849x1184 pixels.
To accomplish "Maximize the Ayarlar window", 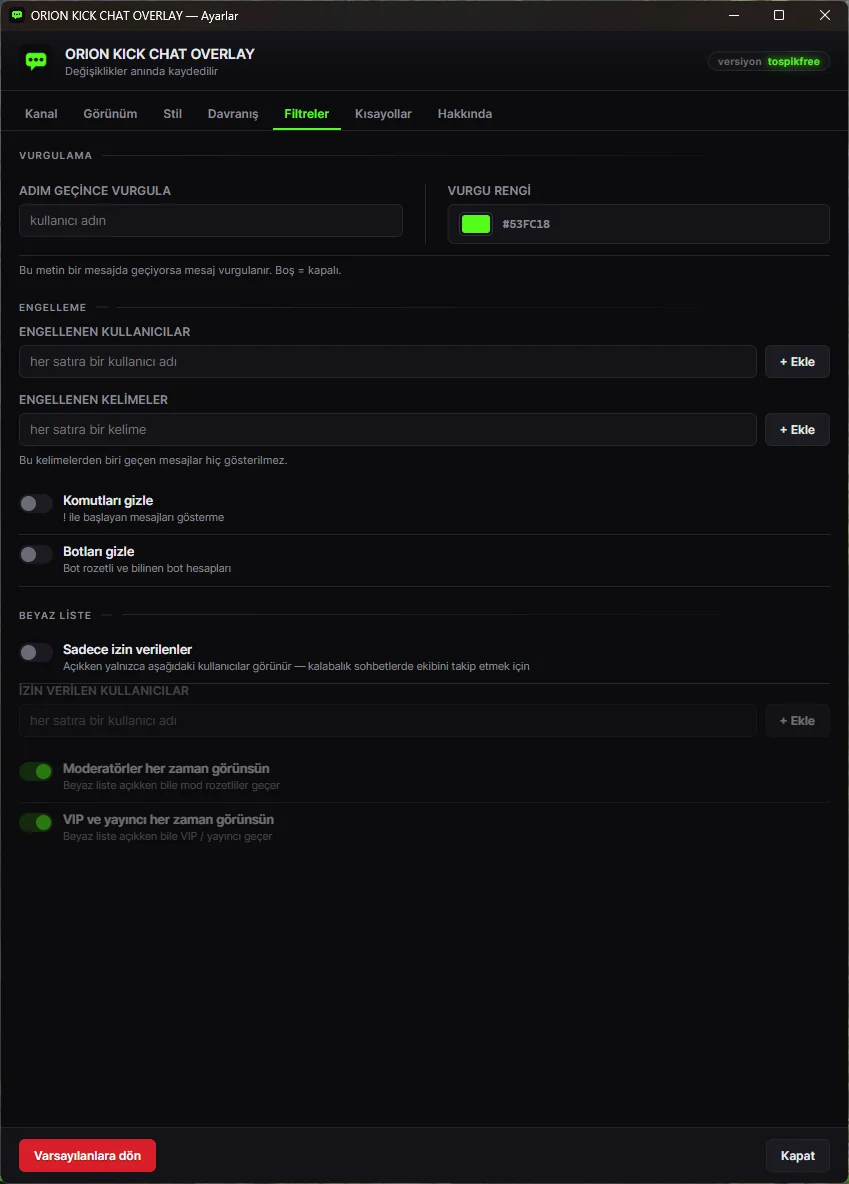I will 779,15.
